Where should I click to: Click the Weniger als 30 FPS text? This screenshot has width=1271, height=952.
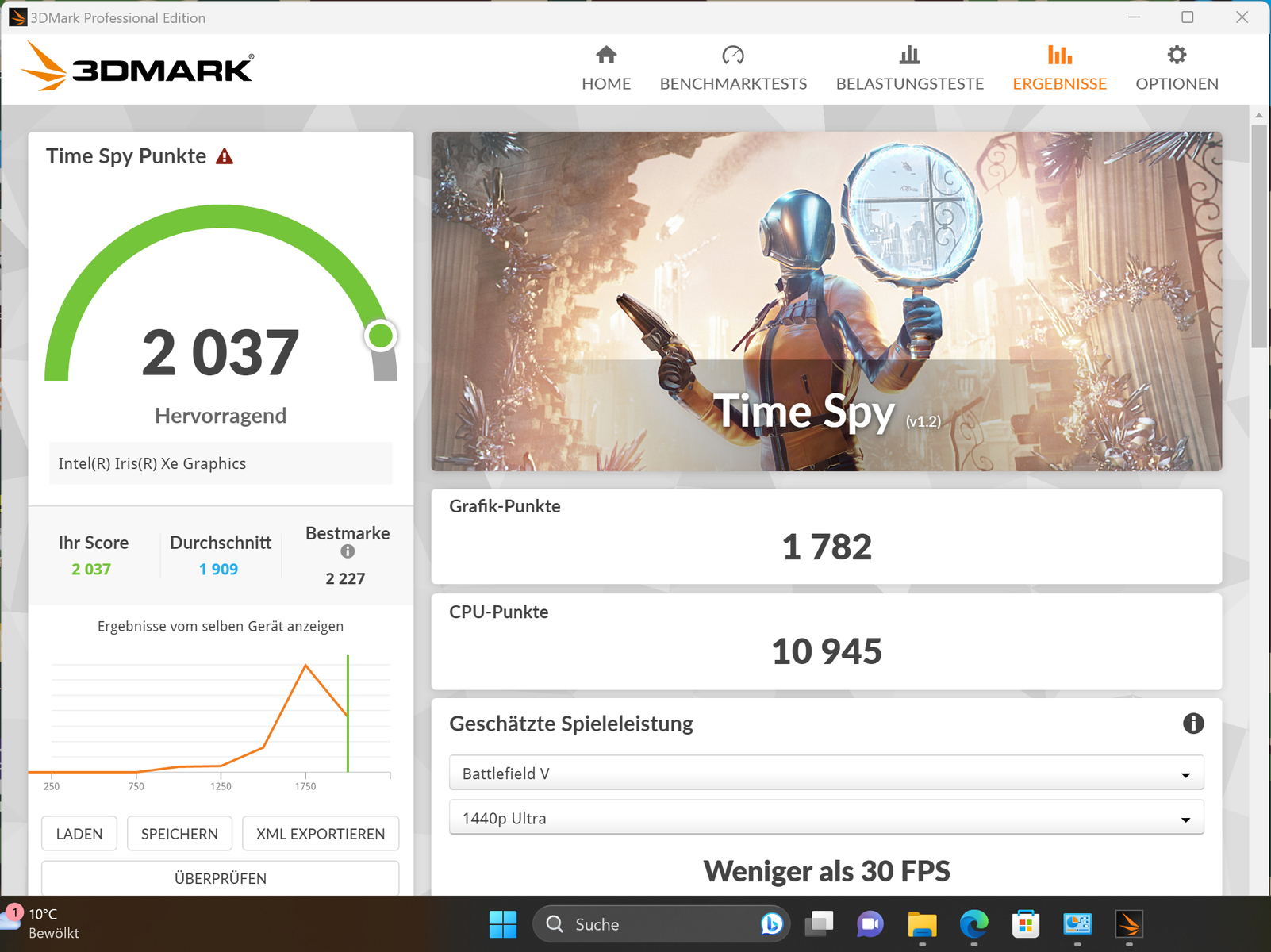pos(827,871)
